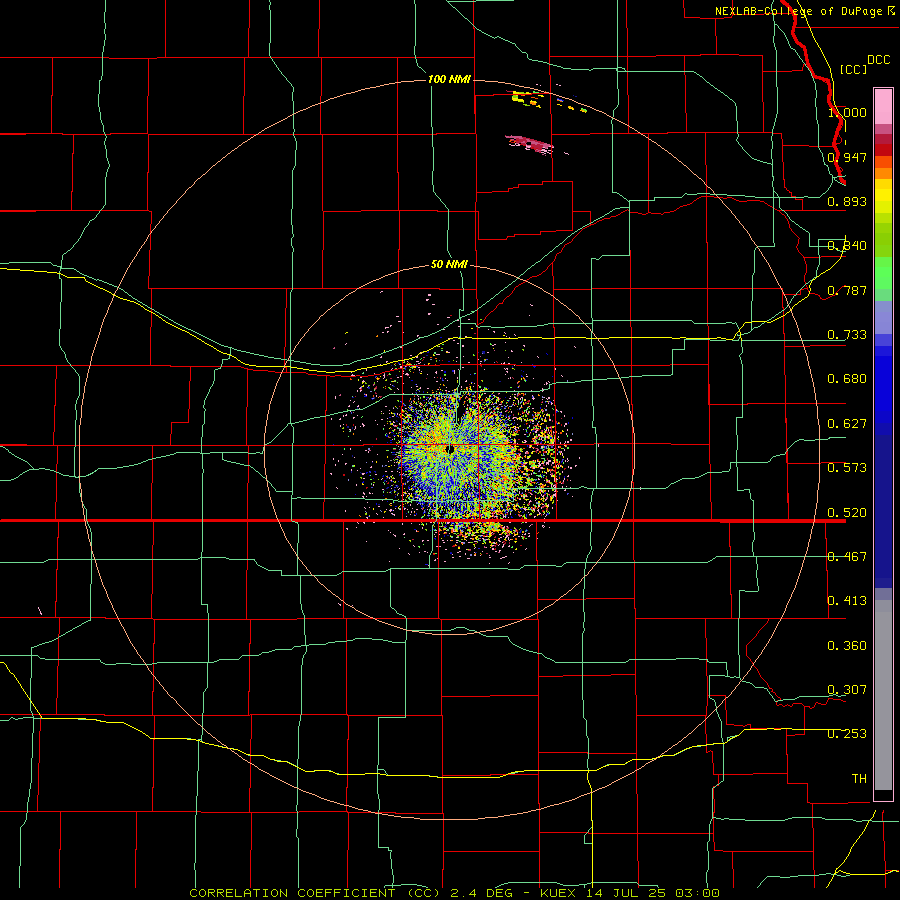The height and width of the screenshot is (900, 900).
Task: Click the 0.733 value on the legend
Action: tap(847, 335)
